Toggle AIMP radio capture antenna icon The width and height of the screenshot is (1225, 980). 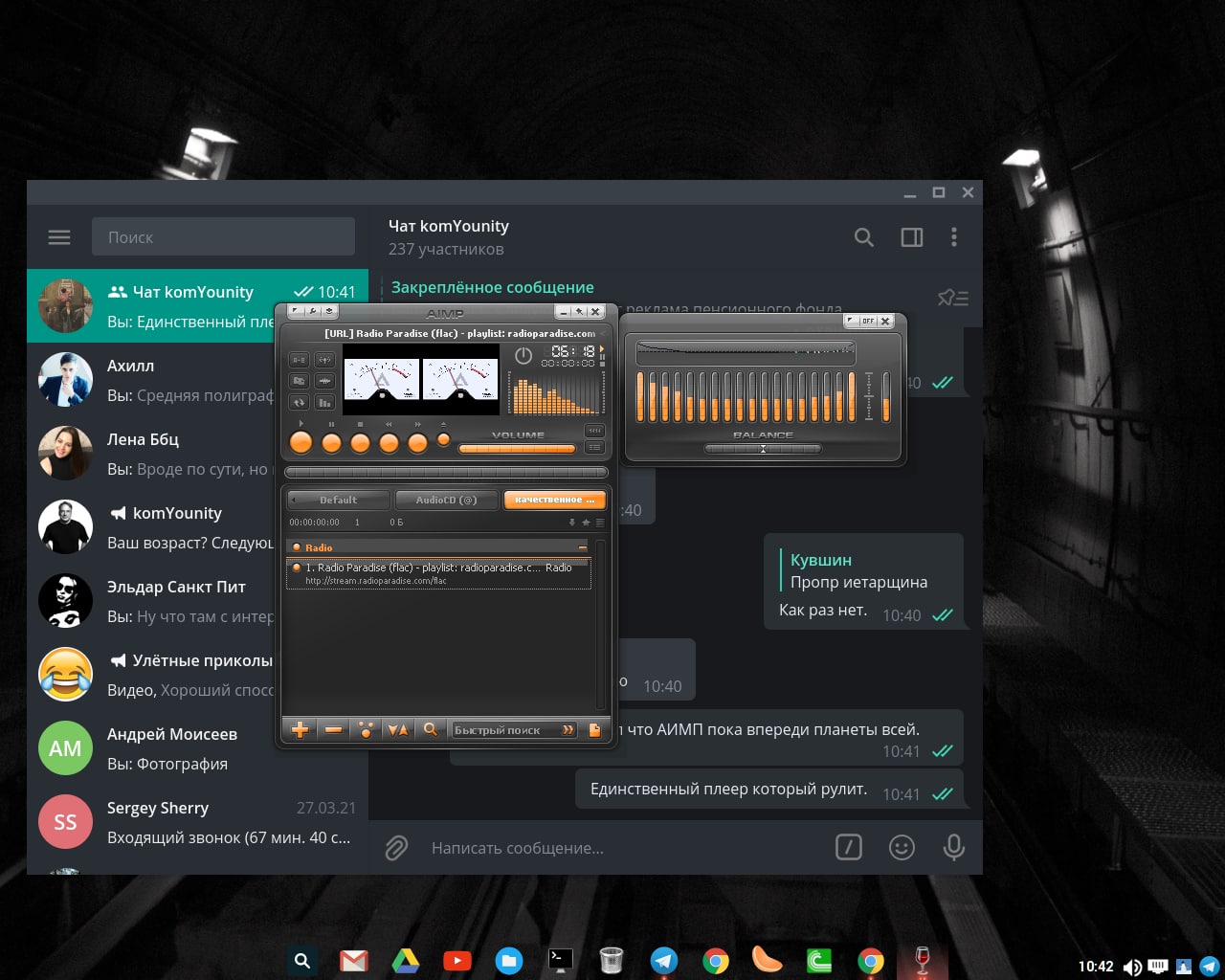[x=324, y=360]
